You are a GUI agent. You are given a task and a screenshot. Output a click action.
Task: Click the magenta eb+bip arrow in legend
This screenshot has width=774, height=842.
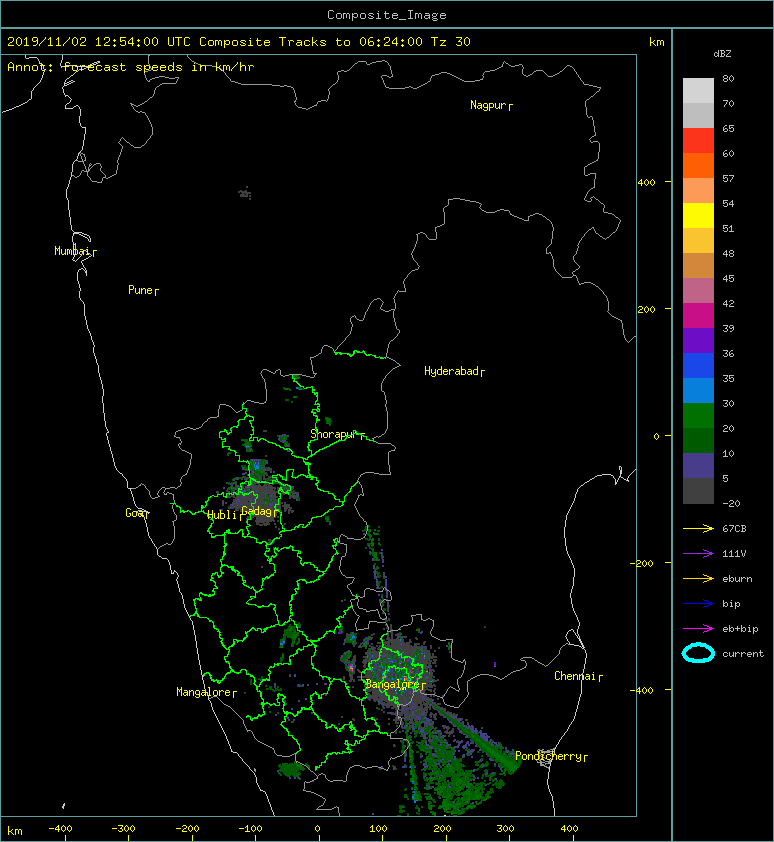698,629
